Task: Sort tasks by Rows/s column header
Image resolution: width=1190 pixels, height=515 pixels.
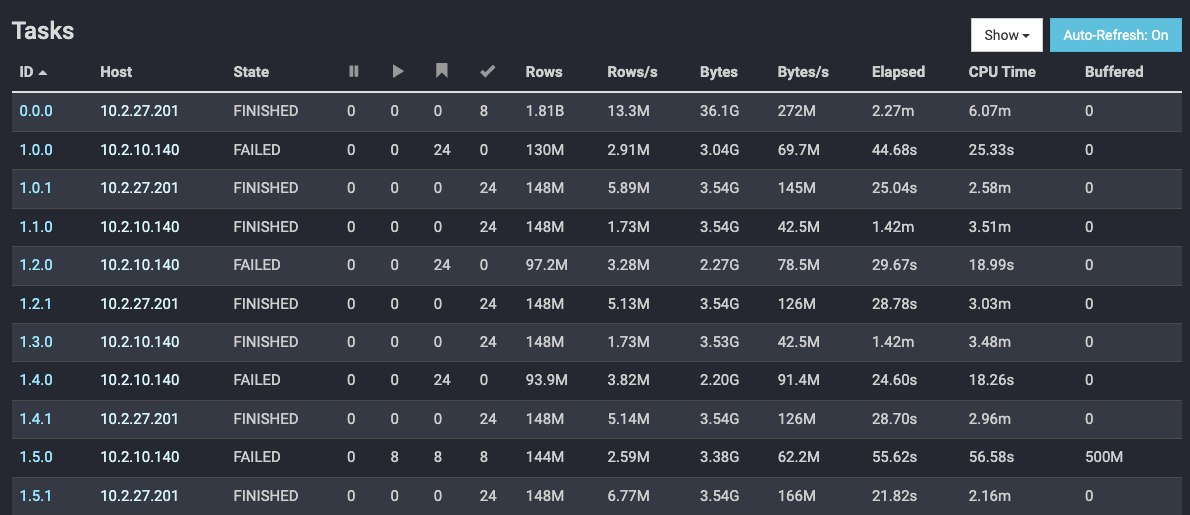Action: (x=632, y=72)
